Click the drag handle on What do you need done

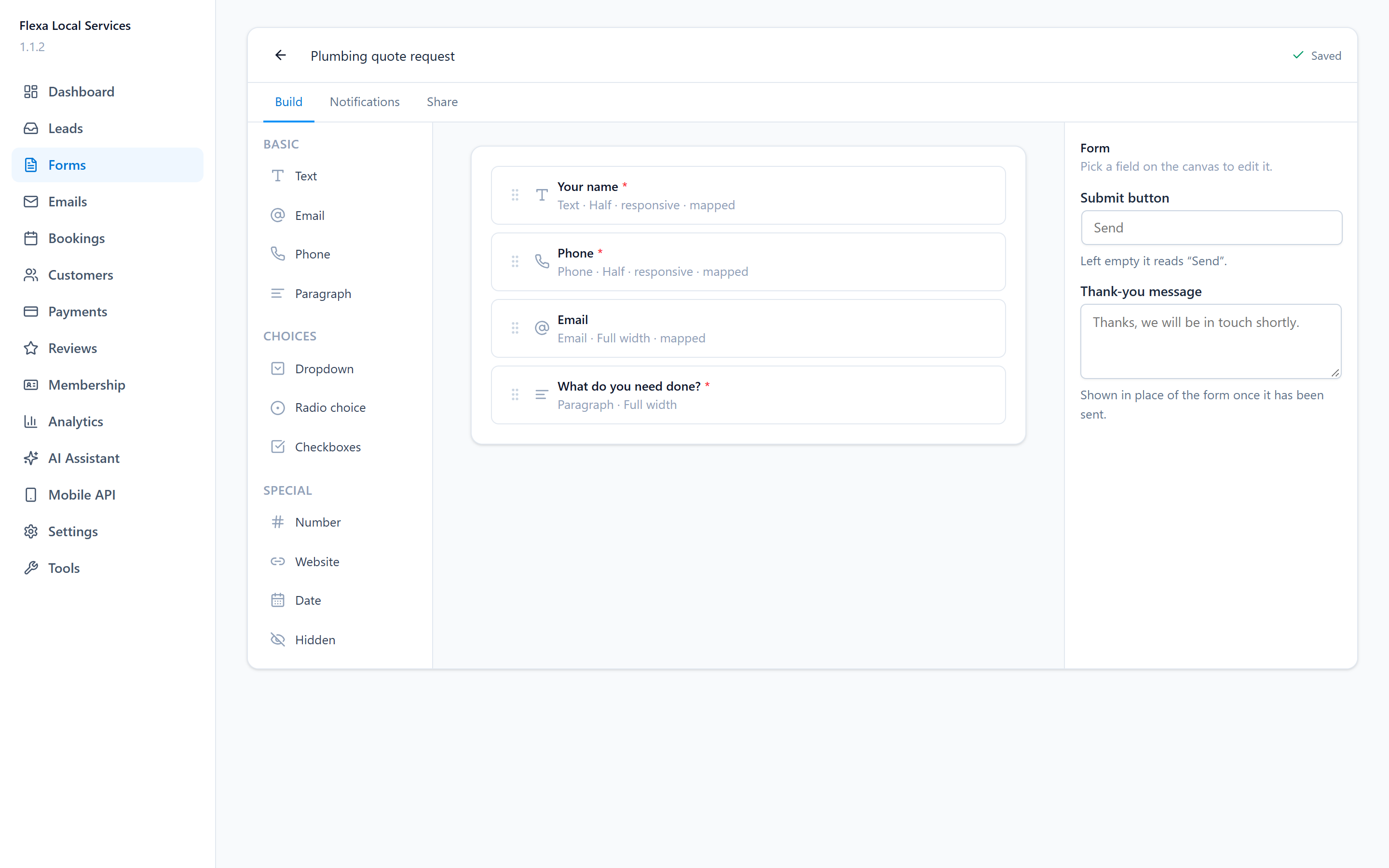tap(515, 394)
